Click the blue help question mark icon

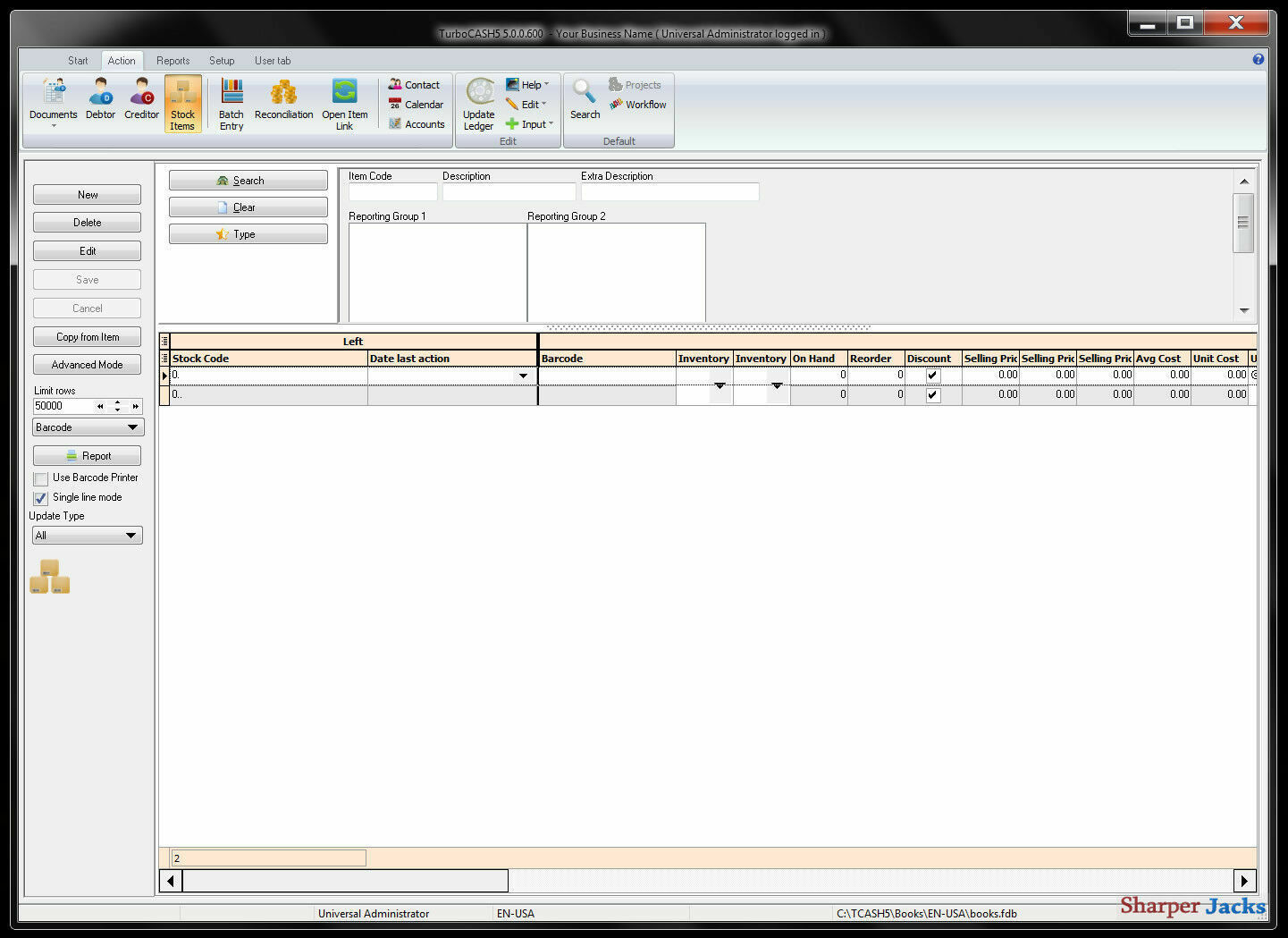click(1259, 59)
